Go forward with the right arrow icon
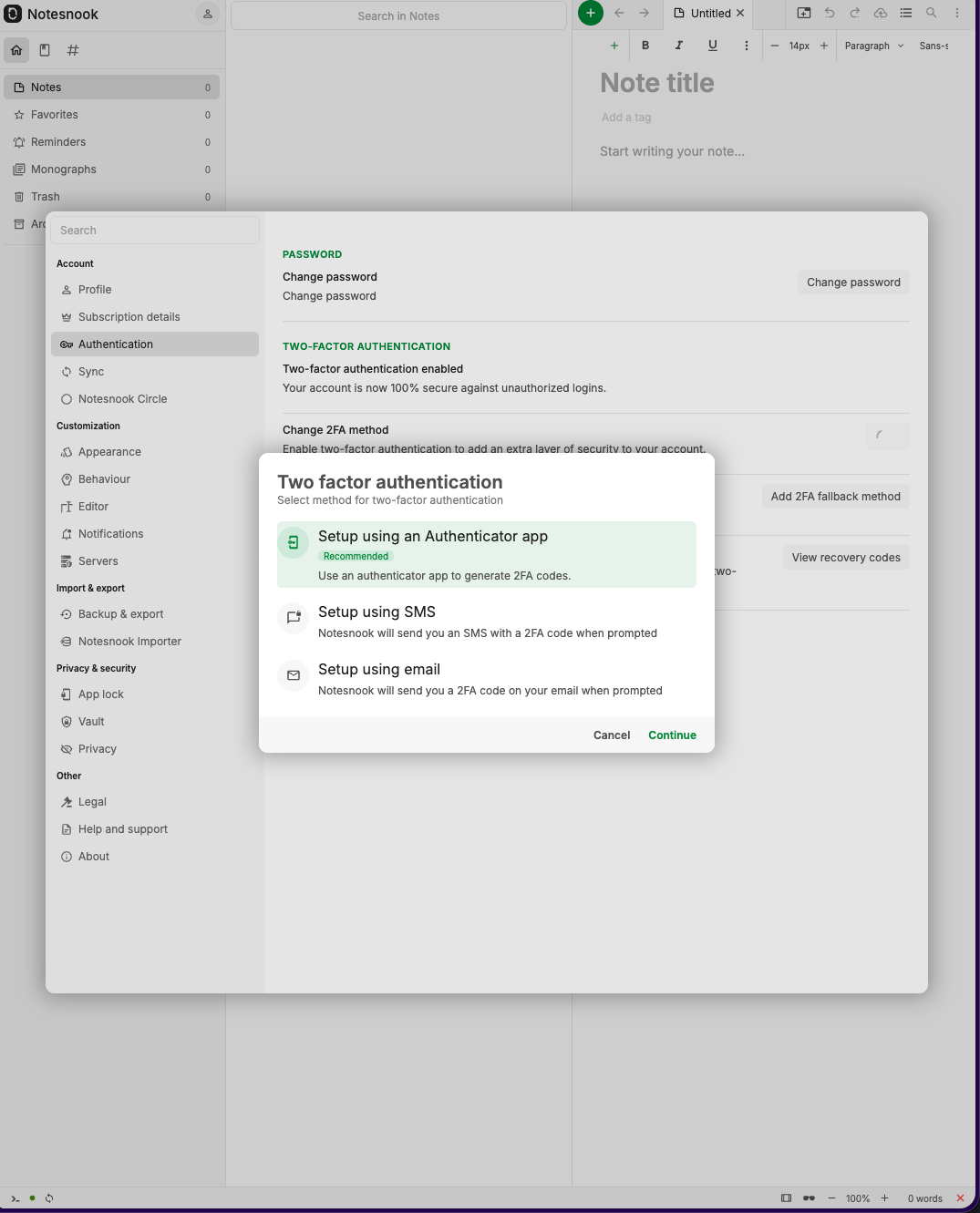The height and width of the screenshot is (1213, 980). (645, 13)
